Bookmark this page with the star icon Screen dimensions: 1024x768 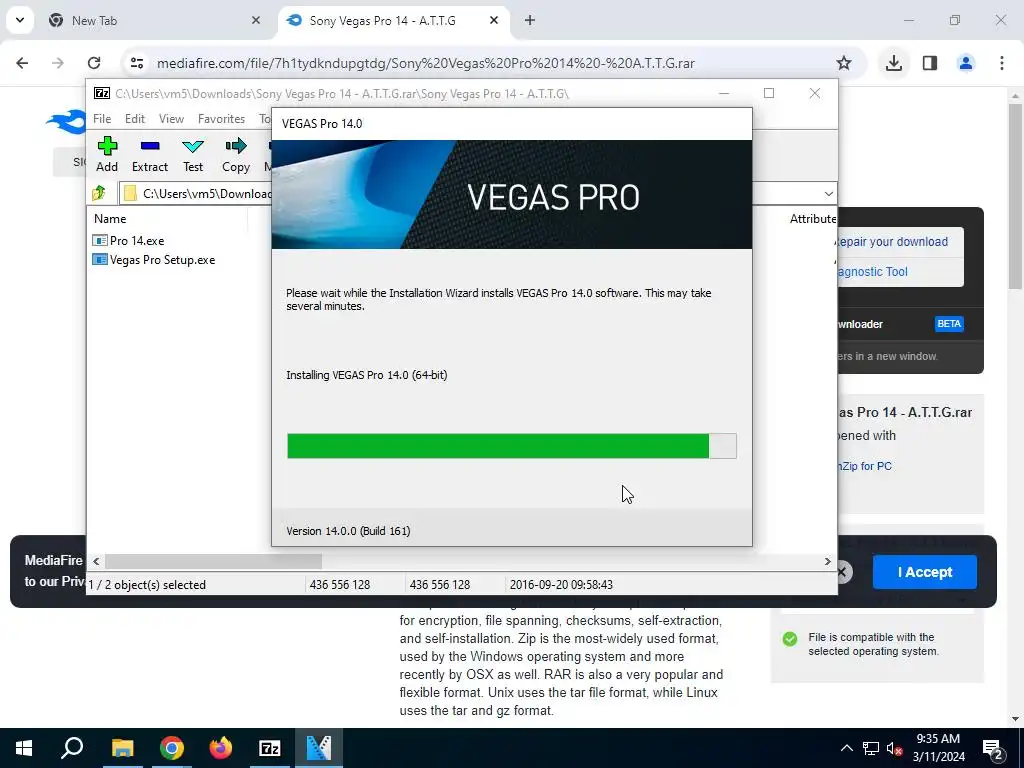point(844,63)
